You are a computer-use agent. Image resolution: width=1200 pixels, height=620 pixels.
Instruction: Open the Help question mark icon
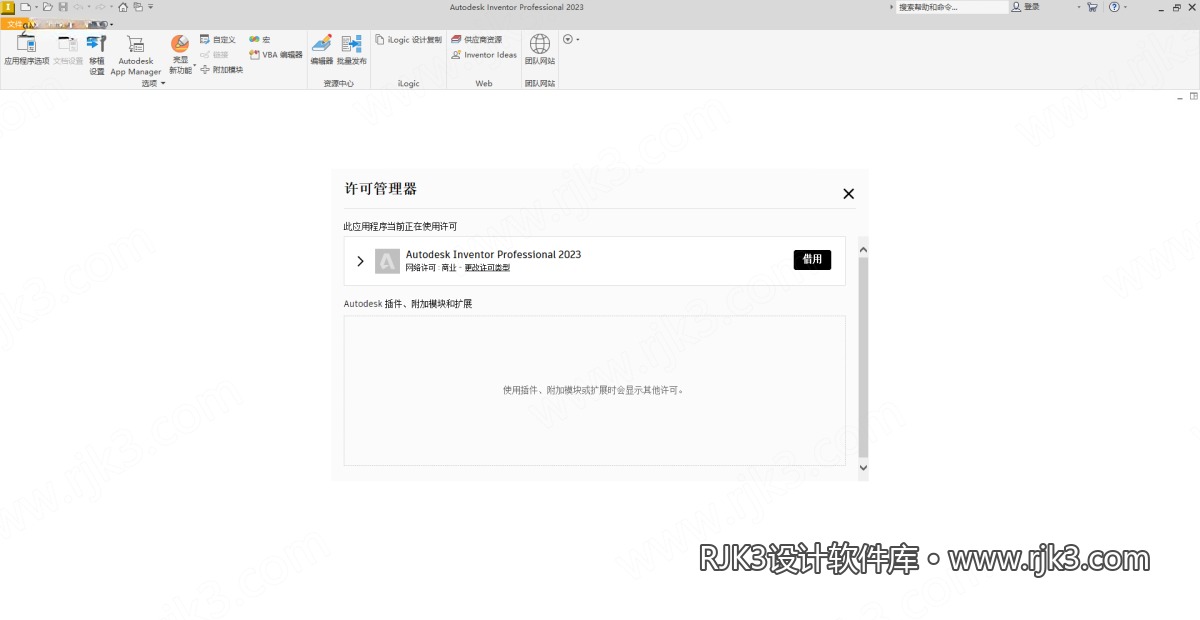tap(1114, 7)
